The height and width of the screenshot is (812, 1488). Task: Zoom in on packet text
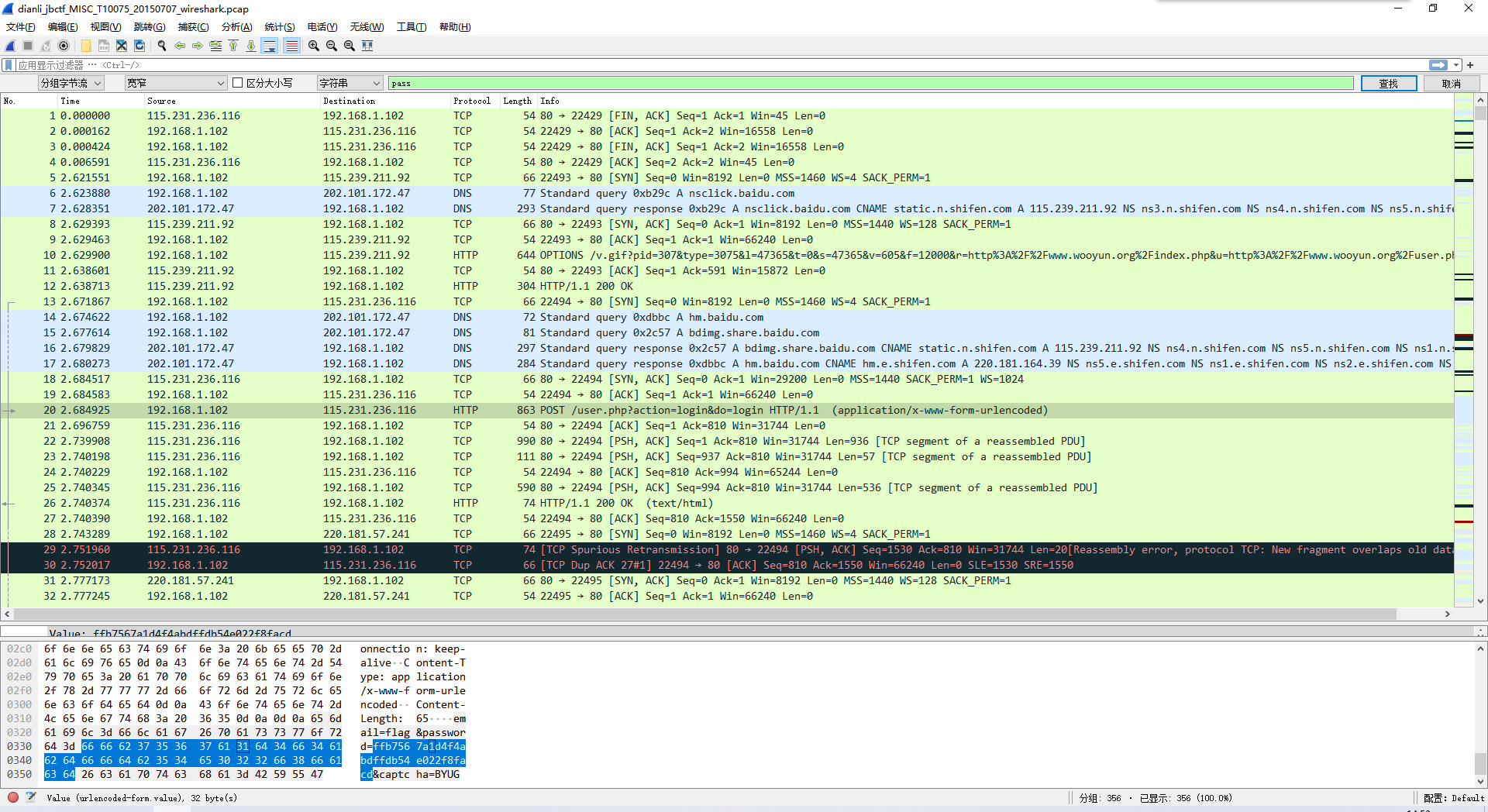[x=314, y=46]
